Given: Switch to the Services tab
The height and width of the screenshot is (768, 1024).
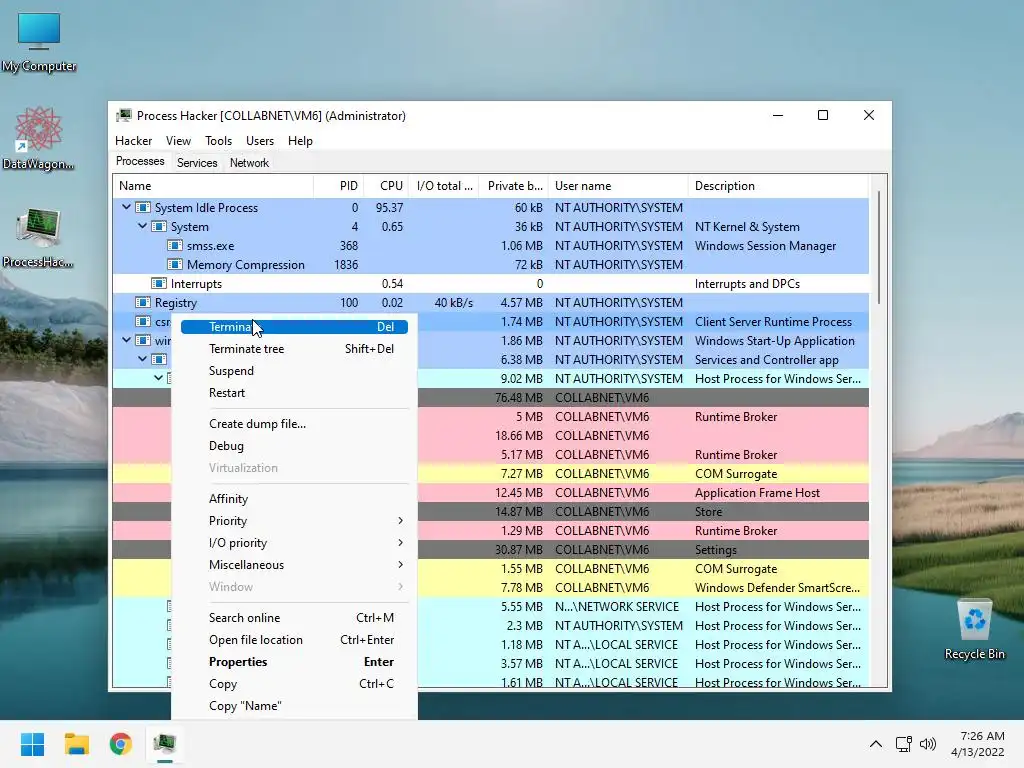Looking at the screenshot, I should click(x=197, y=163).
